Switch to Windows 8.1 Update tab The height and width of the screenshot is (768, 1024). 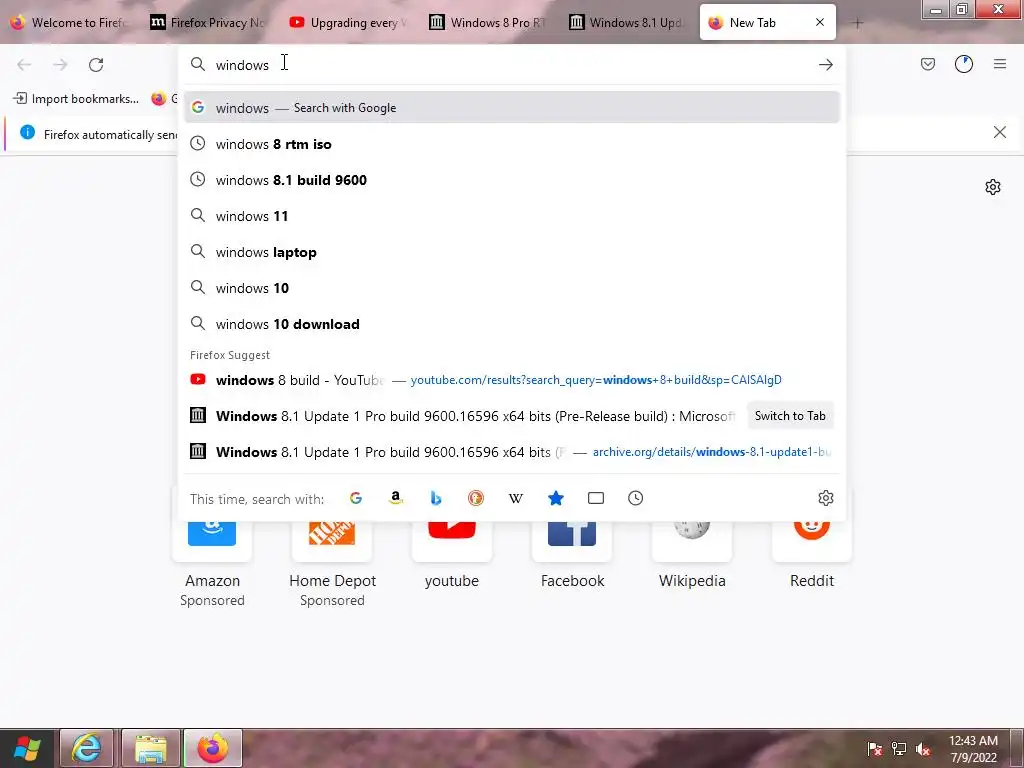point(627,22)
